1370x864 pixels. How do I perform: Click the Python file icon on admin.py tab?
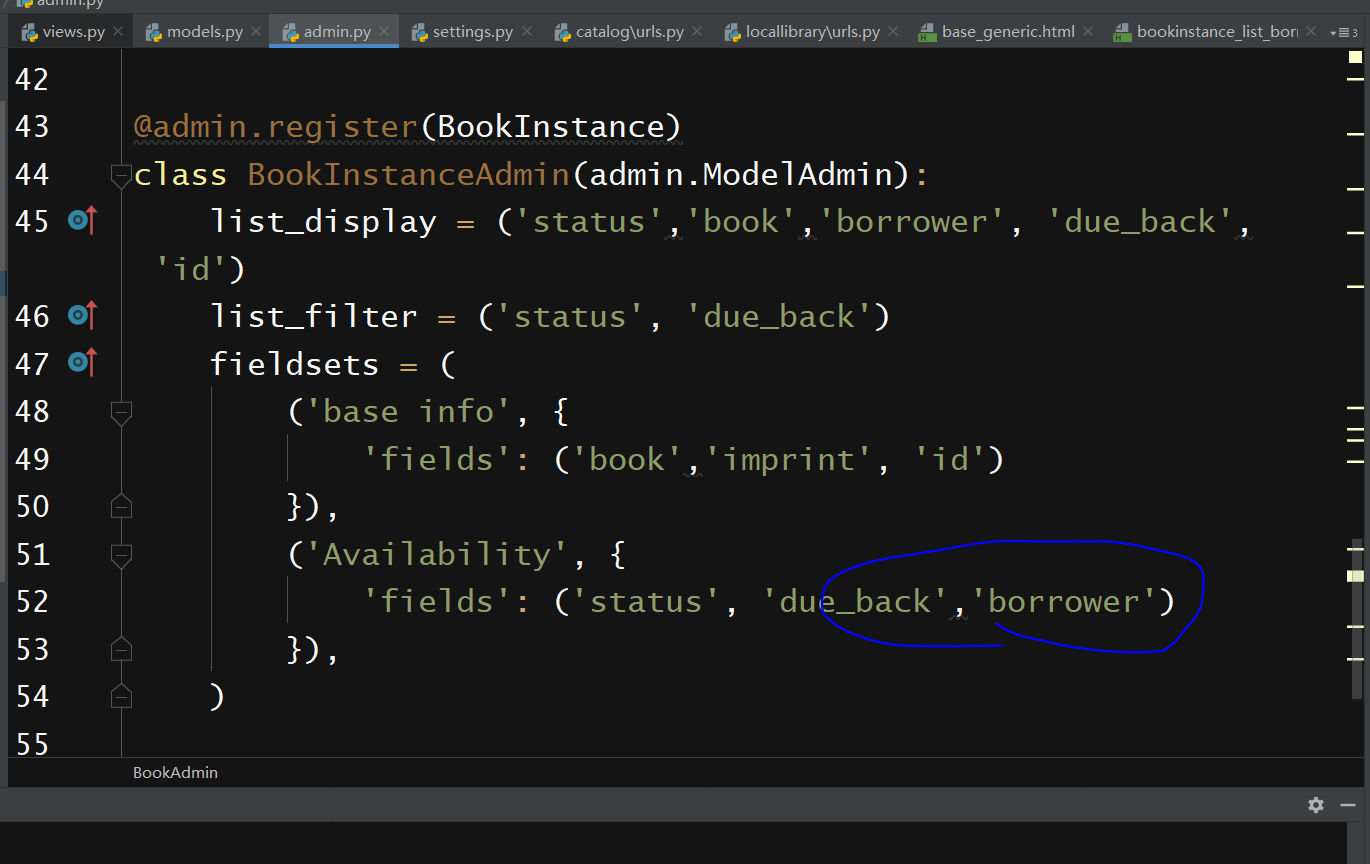pyautogui.click(x=291, y=32)
